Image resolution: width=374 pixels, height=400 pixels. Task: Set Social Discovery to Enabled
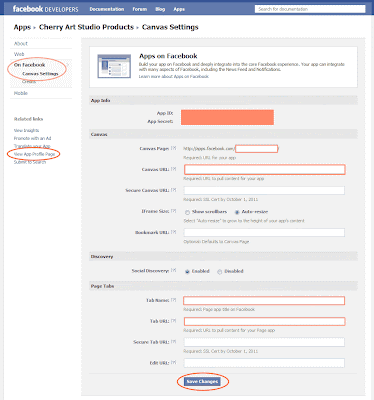pos(187,272)
